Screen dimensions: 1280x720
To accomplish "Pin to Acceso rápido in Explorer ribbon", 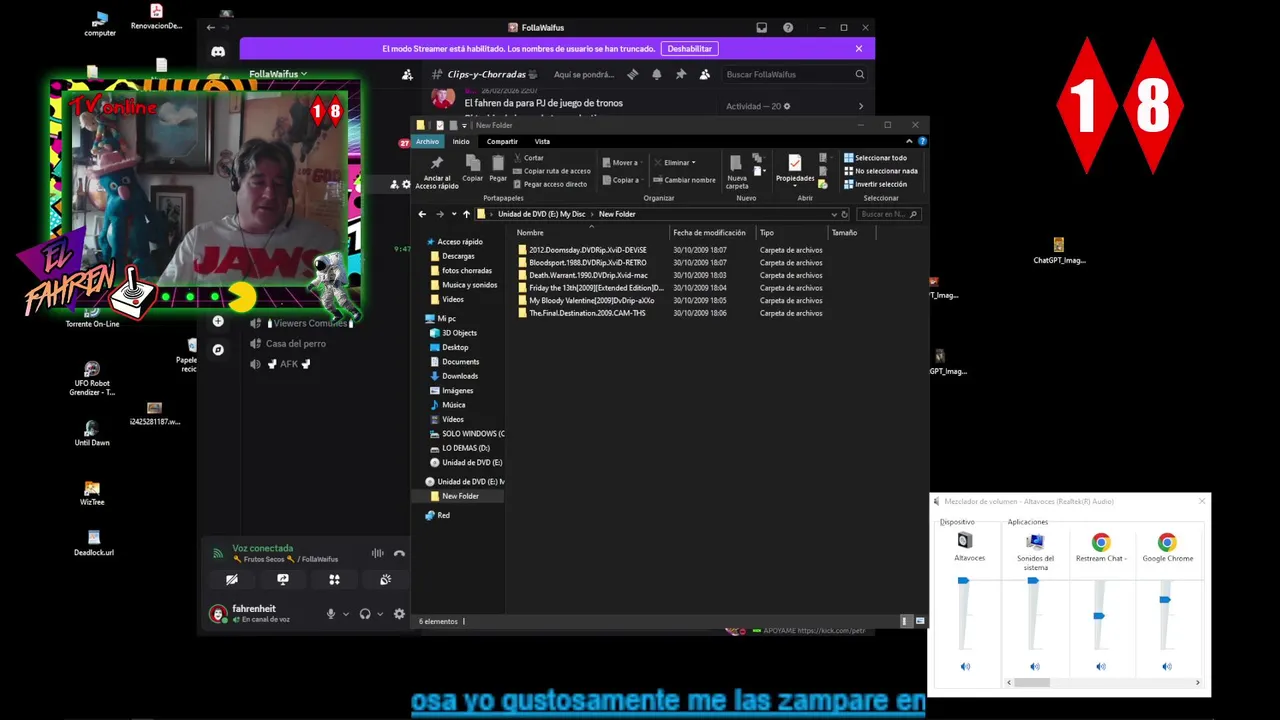I will [436, 172].
